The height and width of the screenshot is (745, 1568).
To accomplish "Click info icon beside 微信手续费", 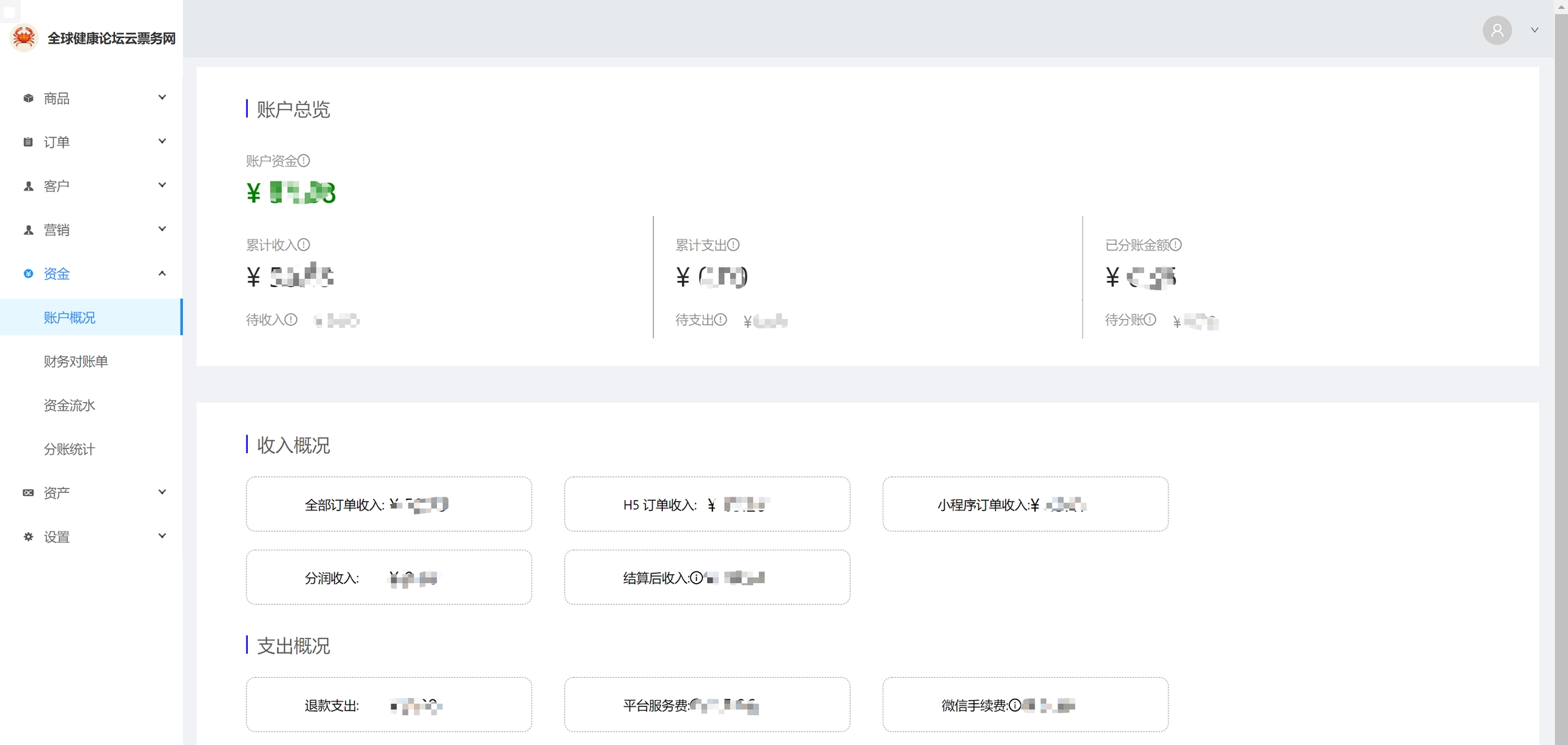I will coord(1015,706).
